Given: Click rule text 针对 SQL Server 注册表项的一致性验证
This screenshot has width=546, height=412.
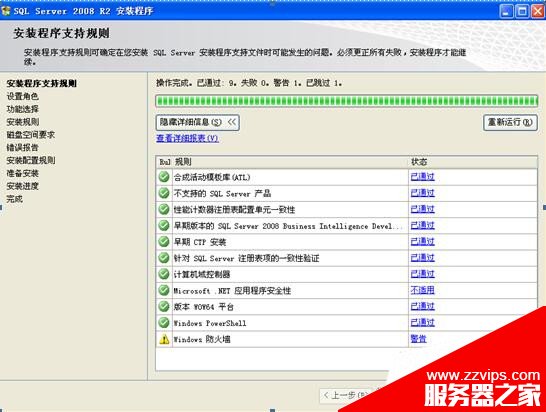Looking at the screenshot, I should 246,258.
